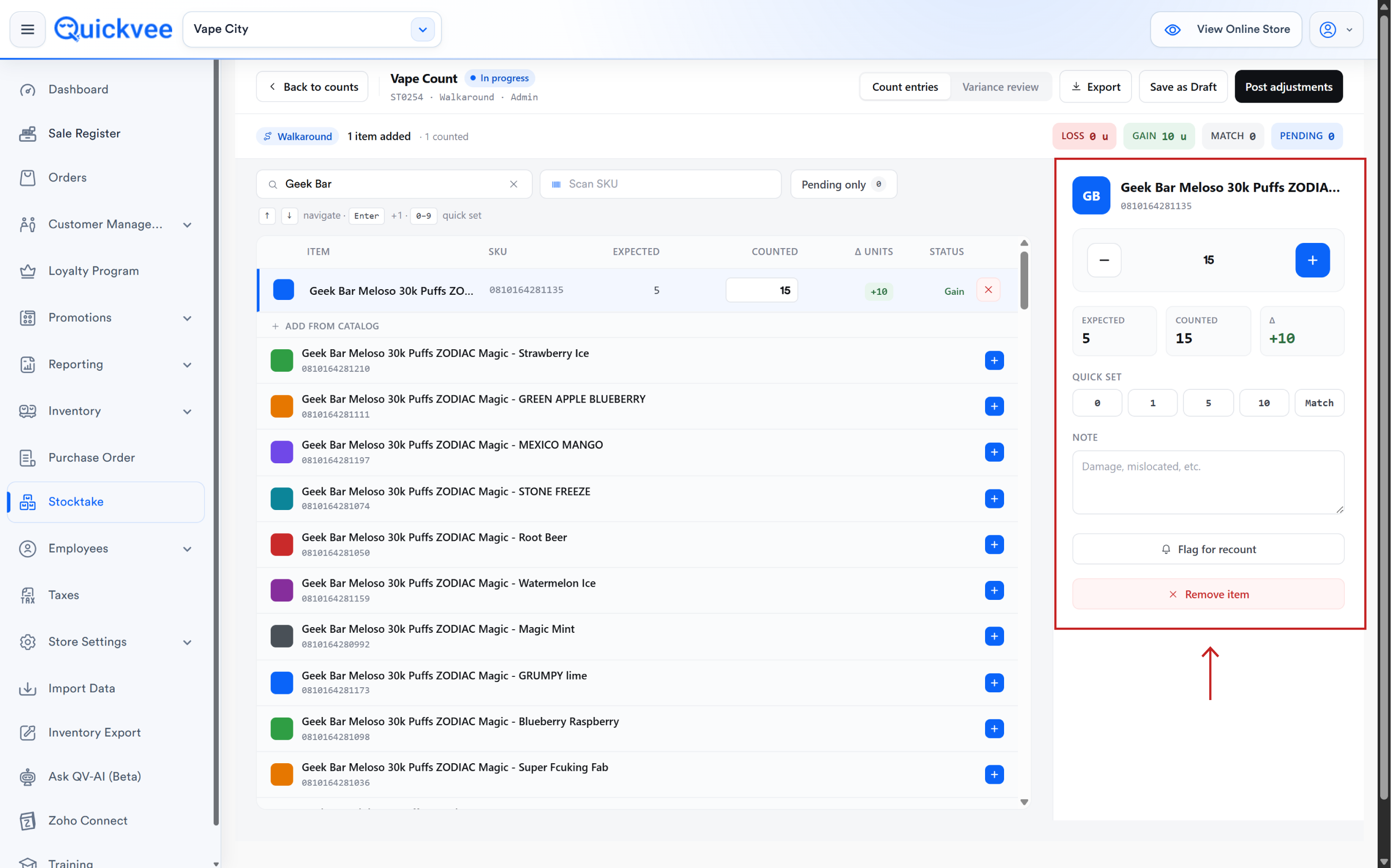The image size is (1391, 868).
Task: Expand the Reporting submenu
Action: [187, 365]
